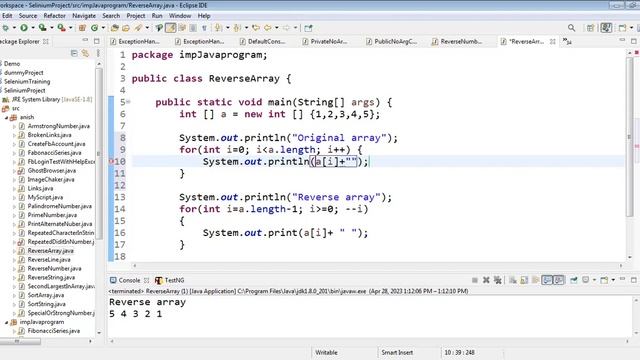Toggle Show Console When Standard Out Changes
The height and width of the screenshot is (360, 640).
tap(547, 280)
